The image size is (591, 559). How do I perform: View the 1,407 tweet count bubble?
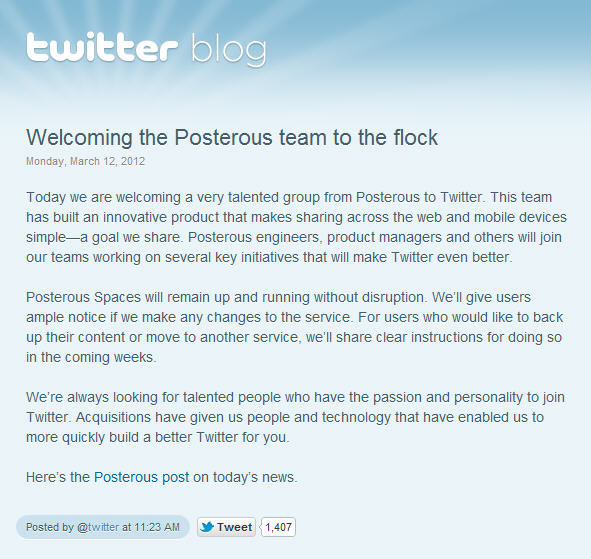278,527
